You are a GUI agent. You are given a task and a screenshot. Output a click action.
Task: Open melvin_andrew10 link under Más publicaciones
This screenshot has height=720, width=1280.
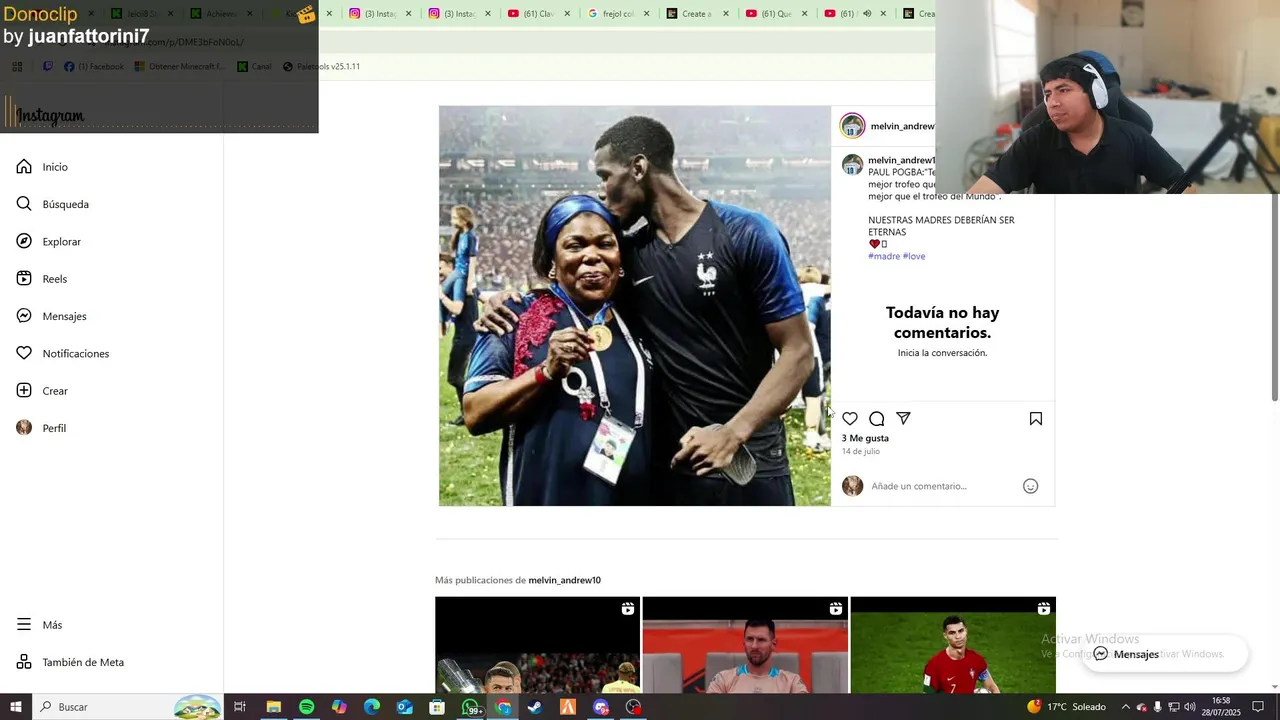click(x=564, y=580)
